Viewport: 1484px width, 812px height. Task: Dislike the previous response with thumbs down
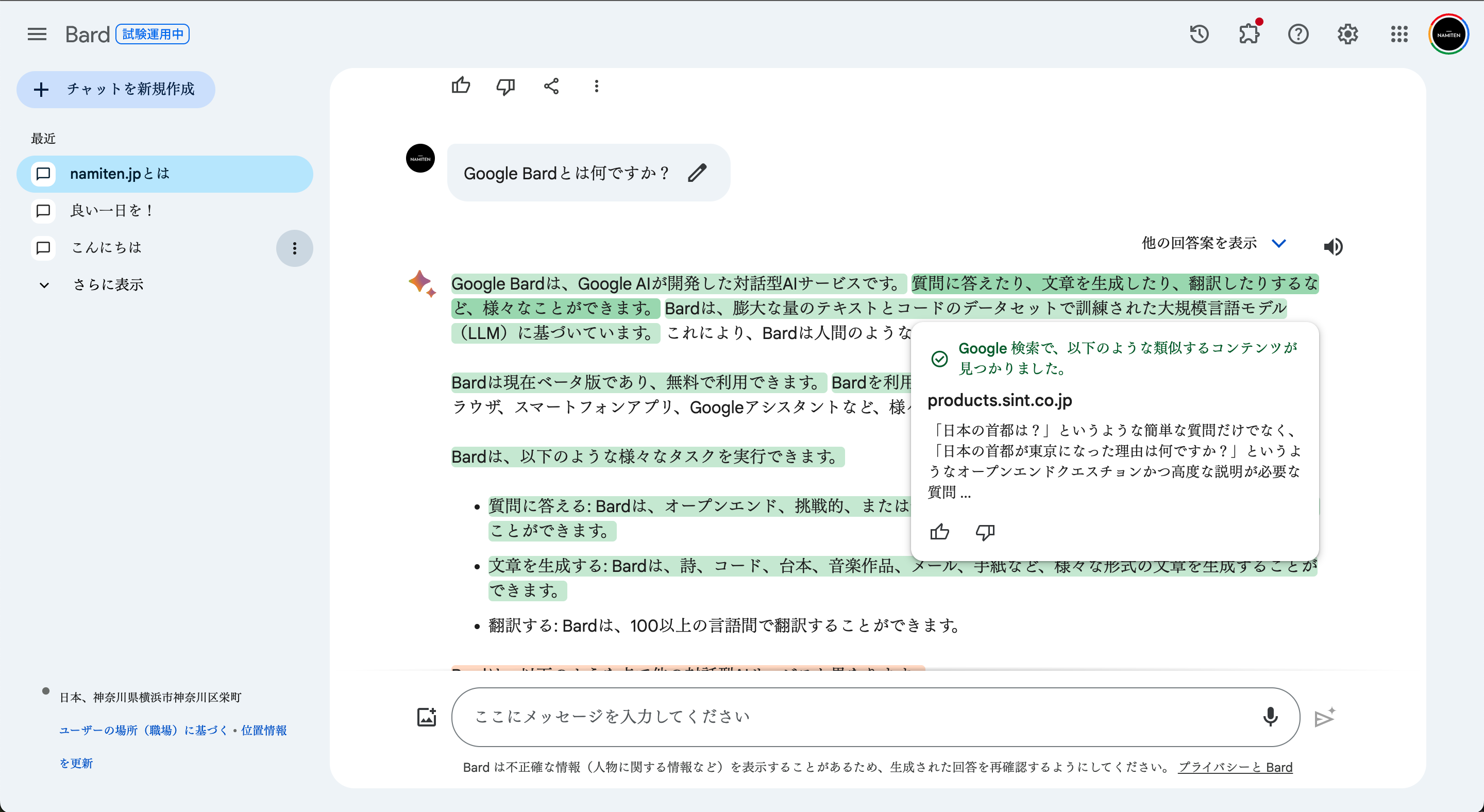(x=505, y=87)
